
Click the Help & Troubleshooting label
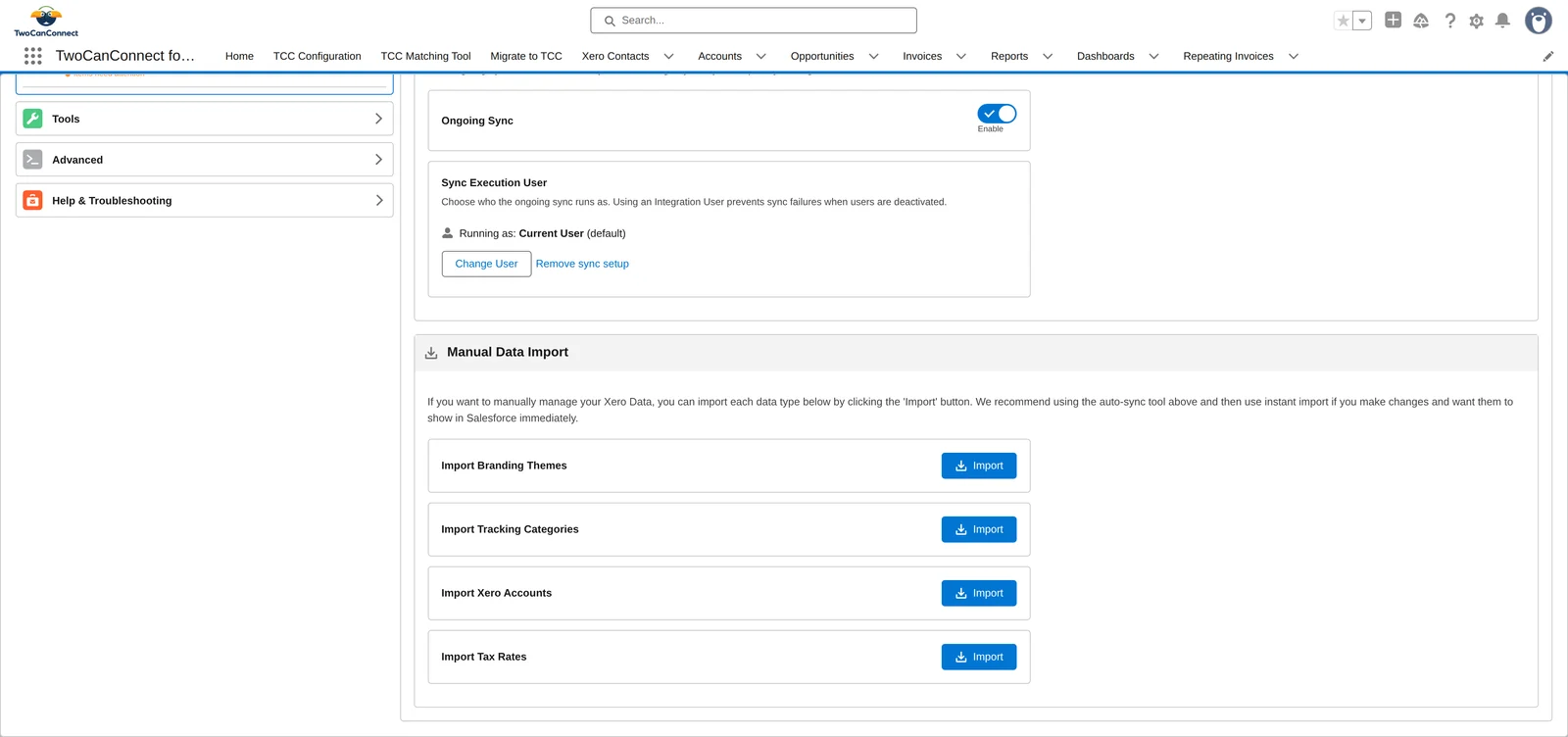click(112, 200)
